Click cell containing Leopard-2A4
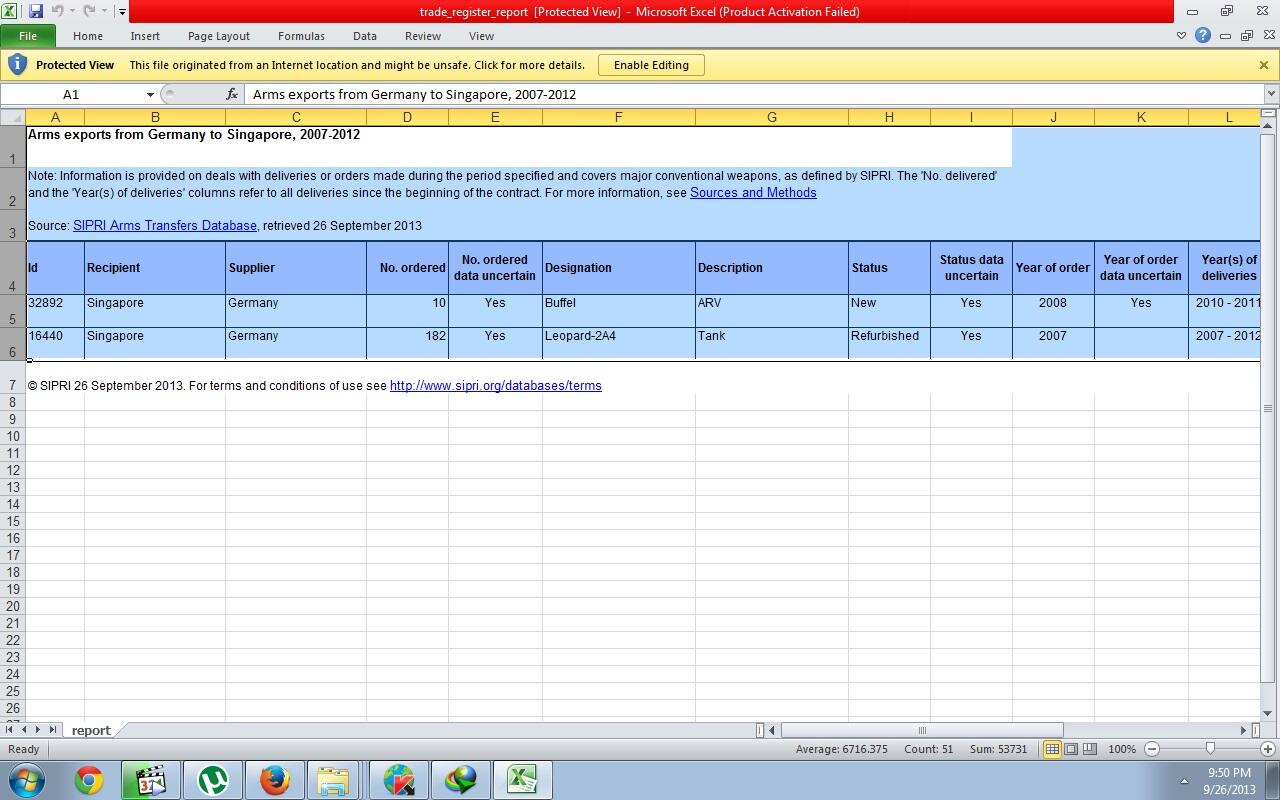Viewport: 1280px width, 800px height. click(619, 343)
